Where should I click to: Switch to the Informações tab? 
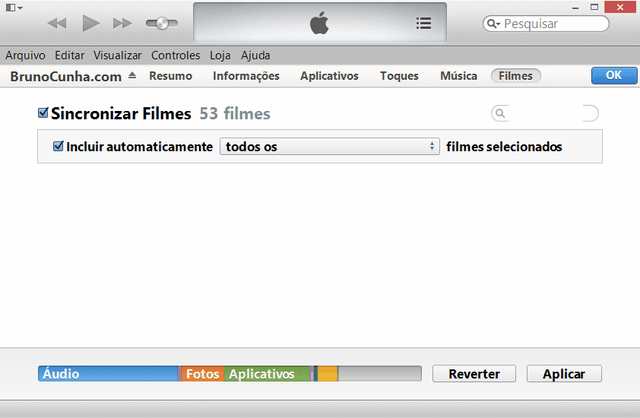coord(246,76)
